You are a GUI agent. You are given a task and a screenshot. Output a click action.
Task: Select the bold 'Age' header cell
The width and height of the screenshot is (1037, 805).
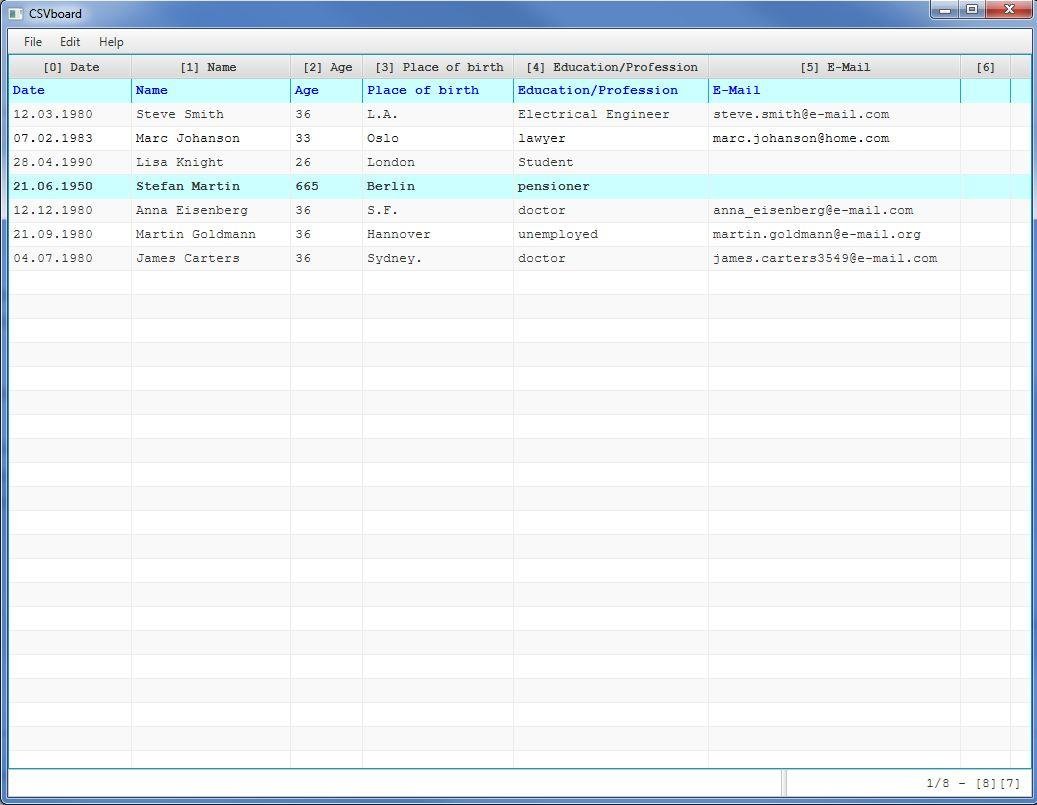327,91
